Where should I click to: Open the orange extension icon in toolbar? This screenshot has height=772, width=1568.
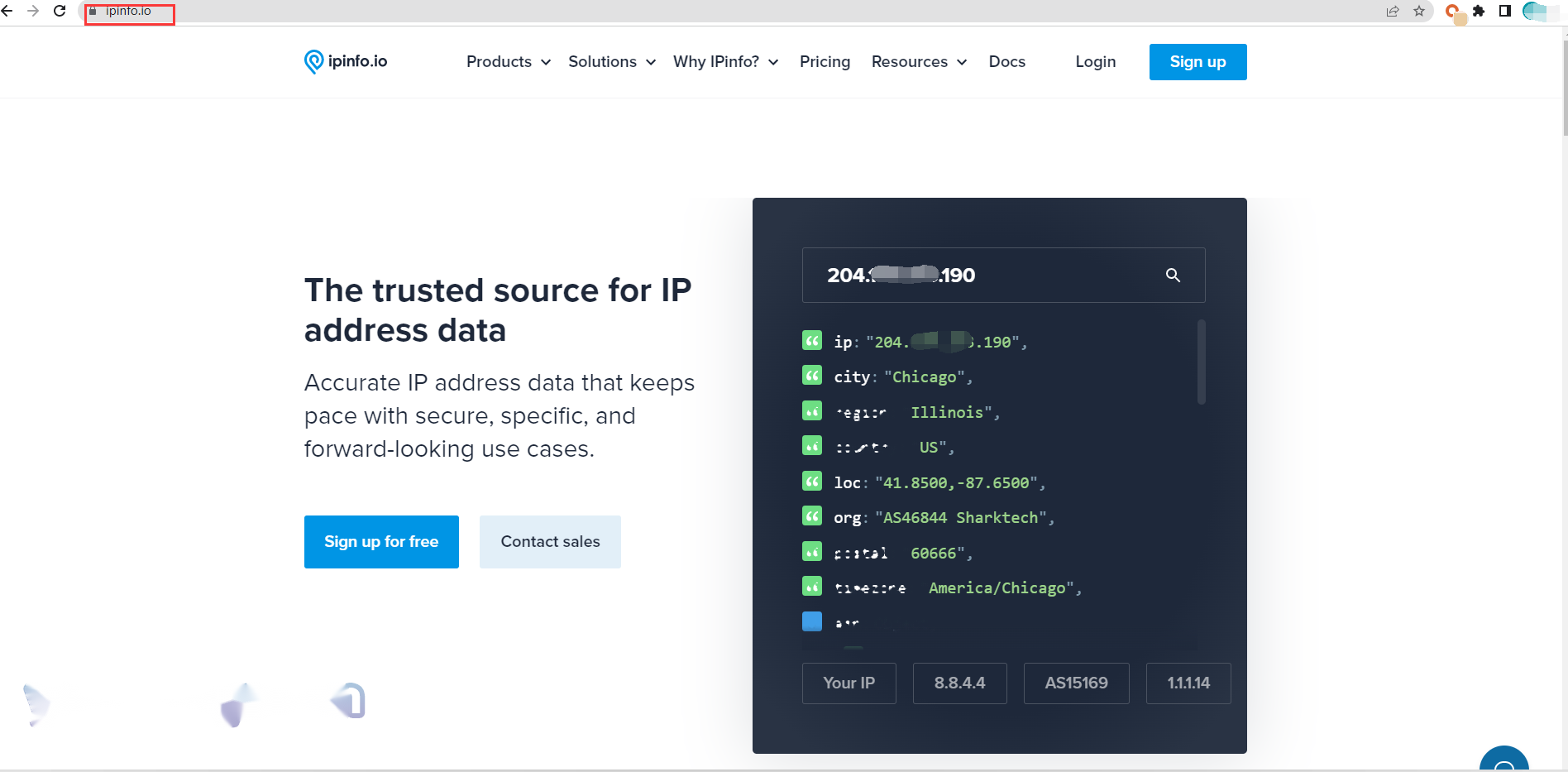tap(1453, 12)
